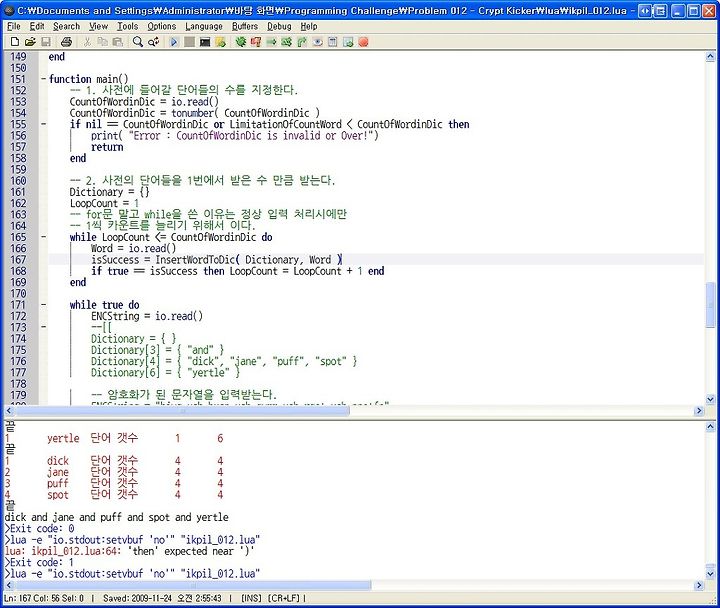Click line number 167 in the margin

pos(18,260)
